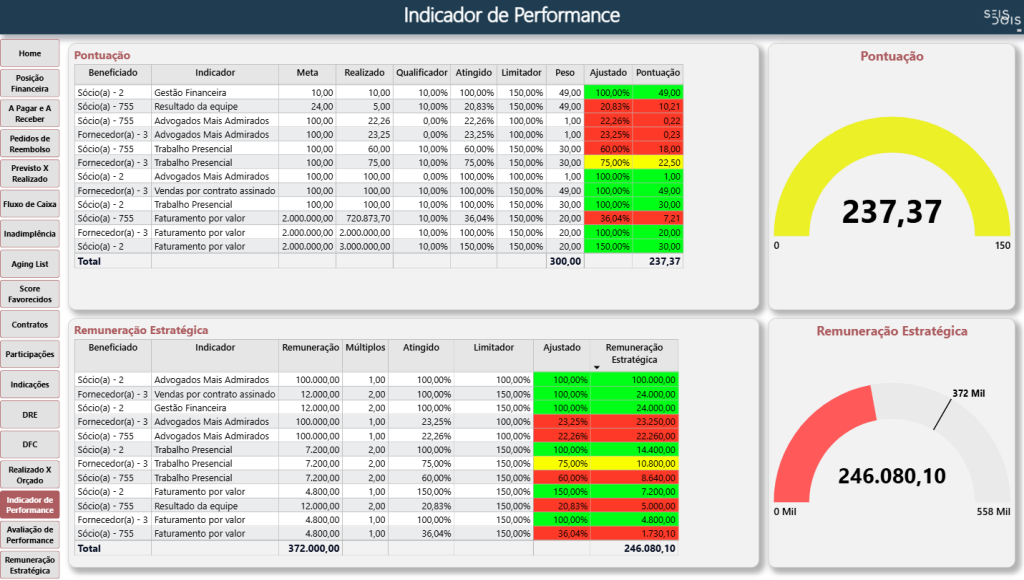Open the Posição Financeira page
This screenshot has height=580, width=1024.
(30, 83)
